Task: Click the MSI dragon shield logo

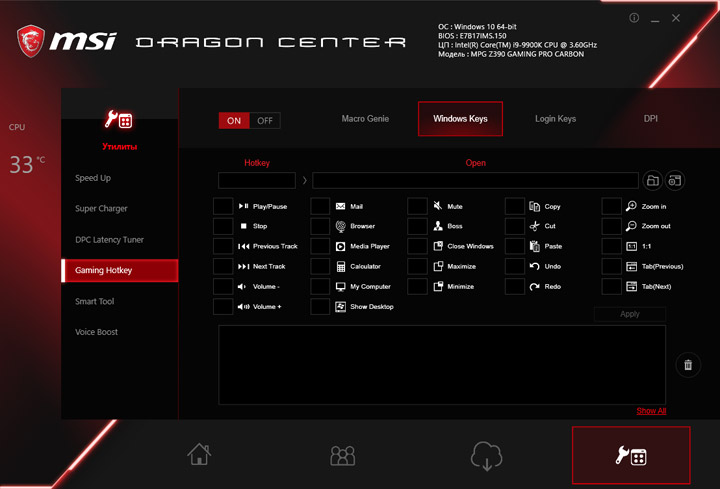Action: coord(31,41)
